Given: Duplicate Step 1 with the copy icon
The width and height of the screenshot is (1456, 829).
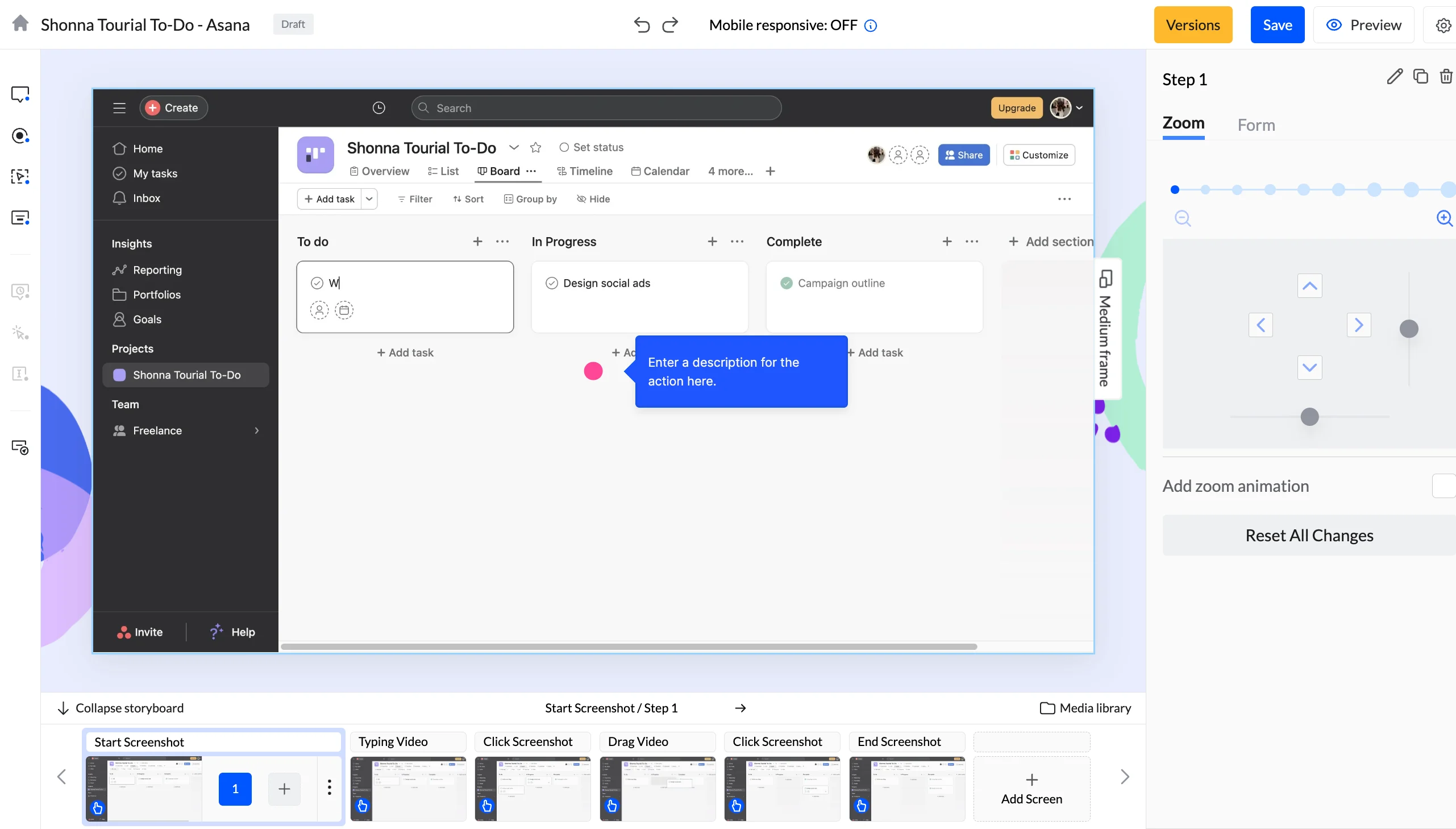Looking at the screenshot, I should coord(1420,76).
